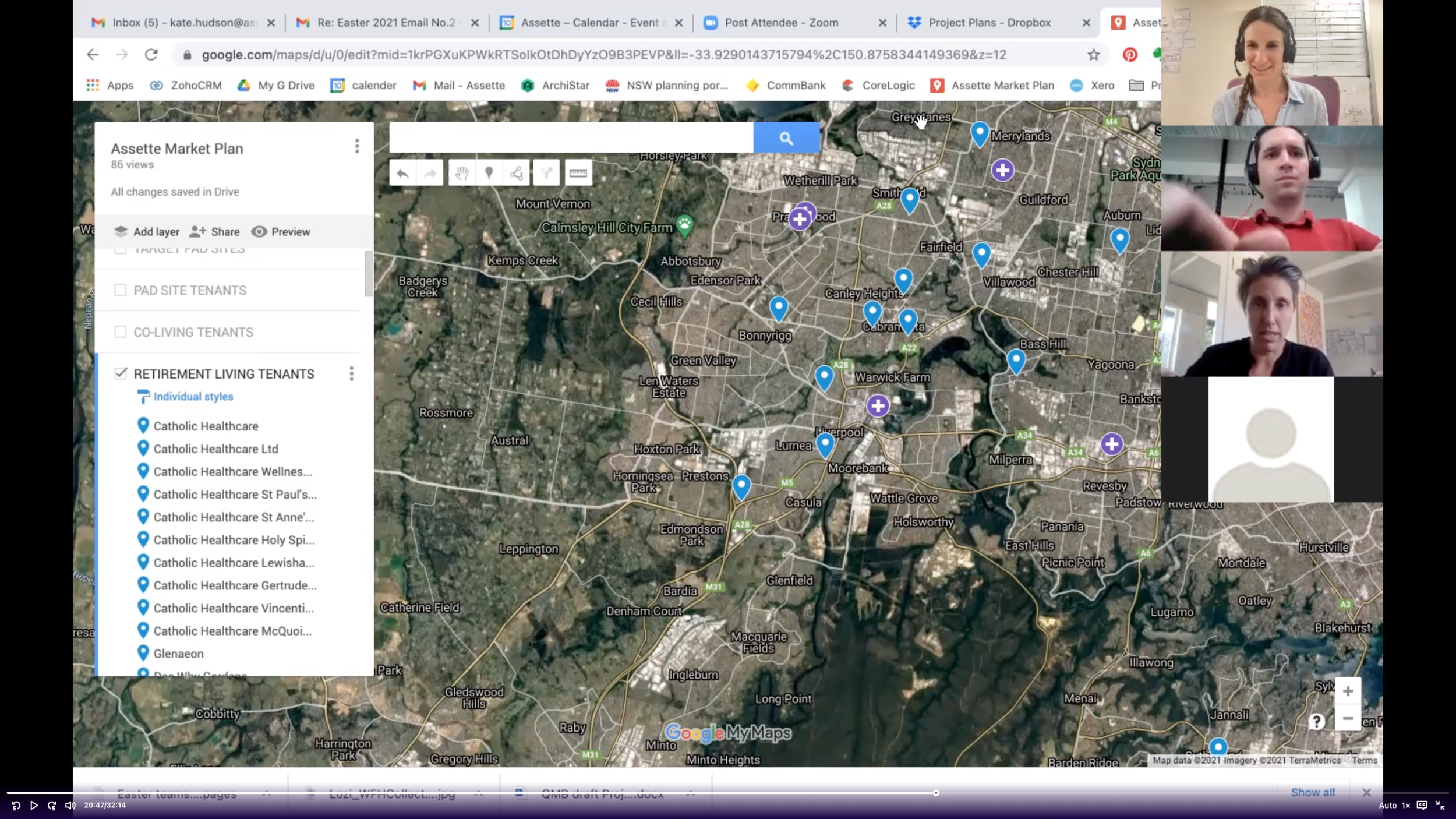The width and height of the screenshot is (1456, 819).
Task: Click Preview button in map panel
Action: click(281, 232)
